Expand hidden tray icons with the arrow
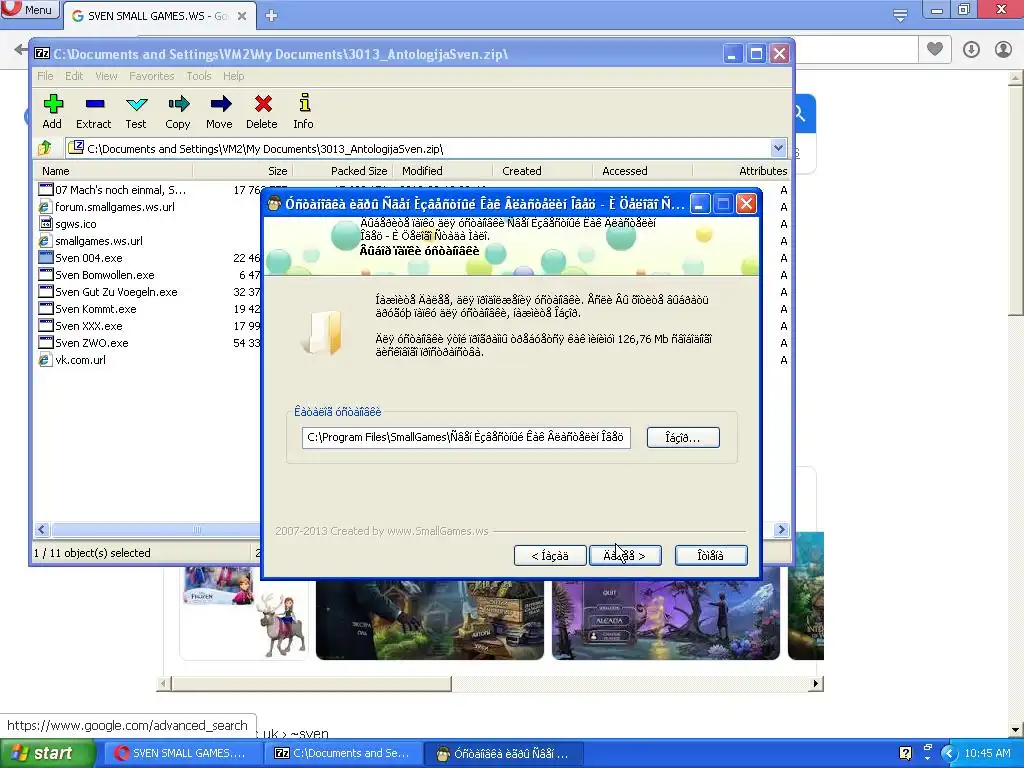Screen dimensions: 1024x768 pos(949,753)
